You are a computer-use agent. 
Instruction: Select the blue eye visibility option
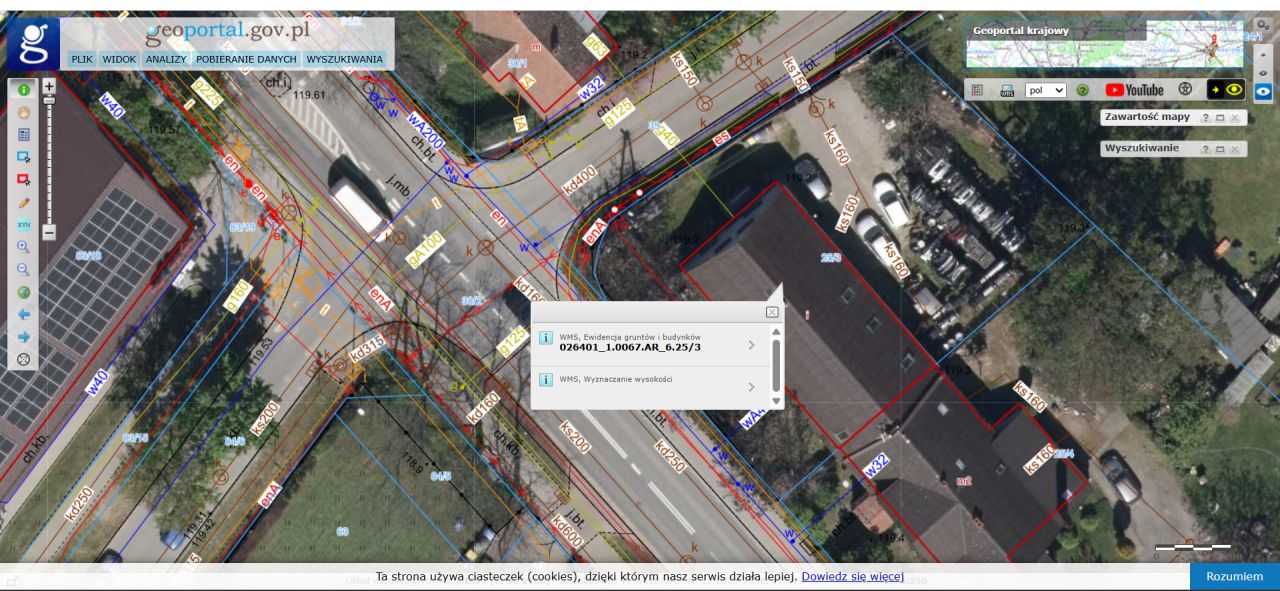tap(1263, 91)
